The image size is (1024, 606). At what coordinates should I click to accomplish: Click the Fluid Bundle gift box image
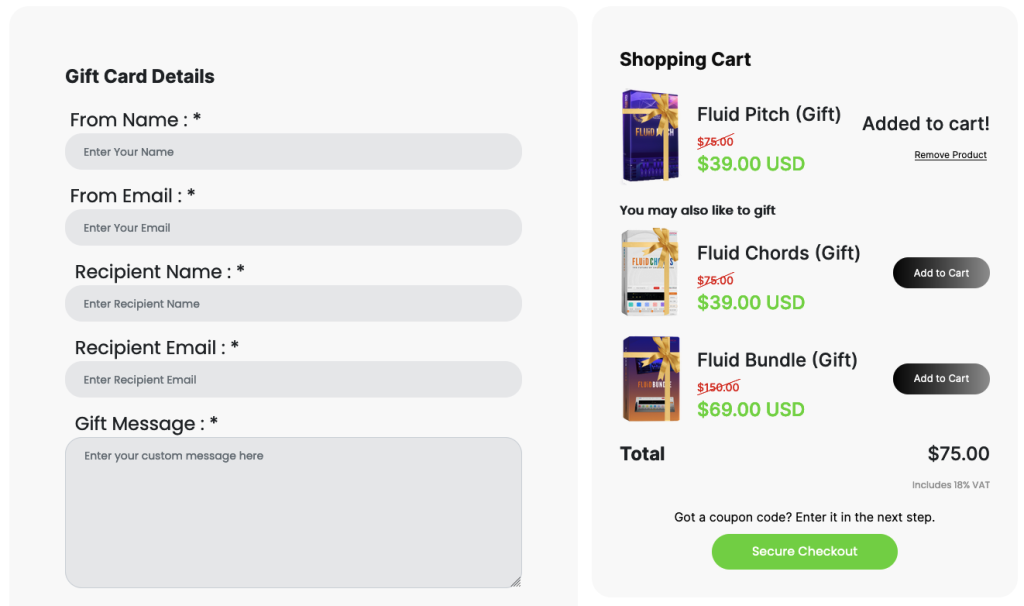(x=650, y=379)
